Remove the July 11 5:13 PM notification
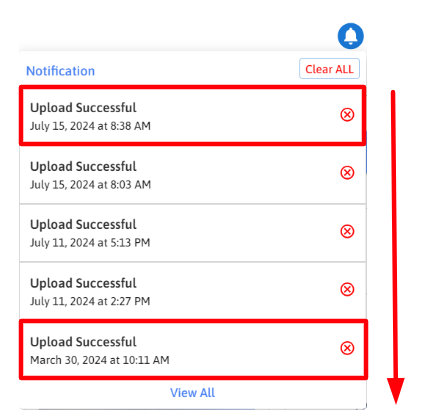444x416 pixels. pyautogui.click(x=347, y=231)
